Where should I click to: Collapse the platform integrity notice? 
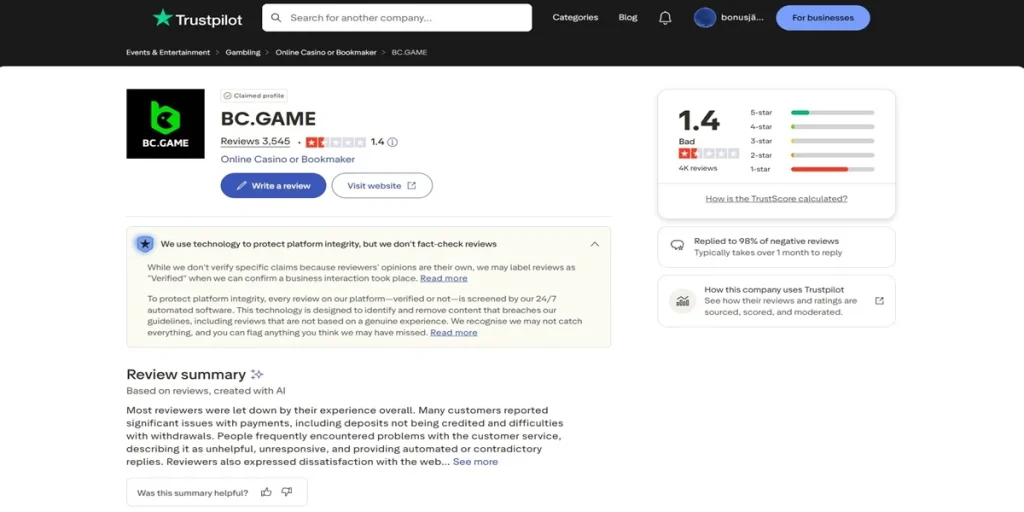tap(594, 244)
